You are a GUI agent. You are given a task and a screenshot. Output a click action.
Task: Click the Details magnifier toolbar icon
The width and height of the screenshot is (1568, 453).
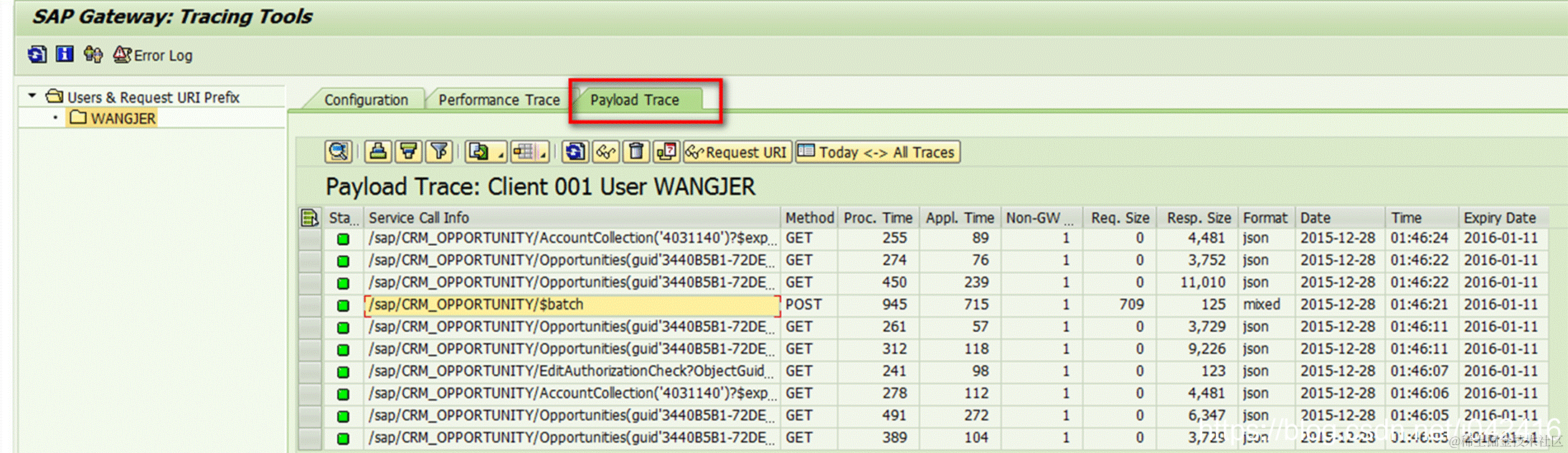(339, 152)
